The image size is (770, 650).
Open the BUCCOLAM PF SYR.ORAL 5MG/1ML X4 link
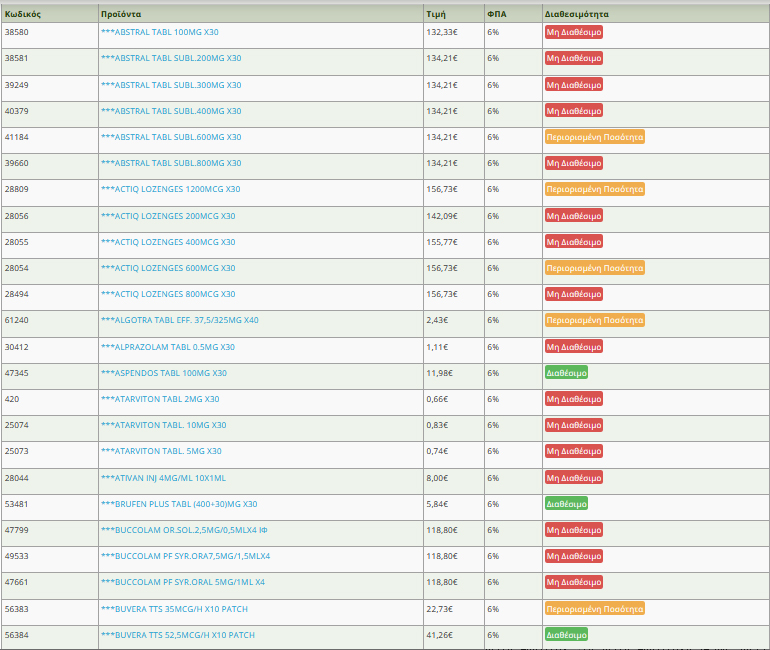pos(183,582)
